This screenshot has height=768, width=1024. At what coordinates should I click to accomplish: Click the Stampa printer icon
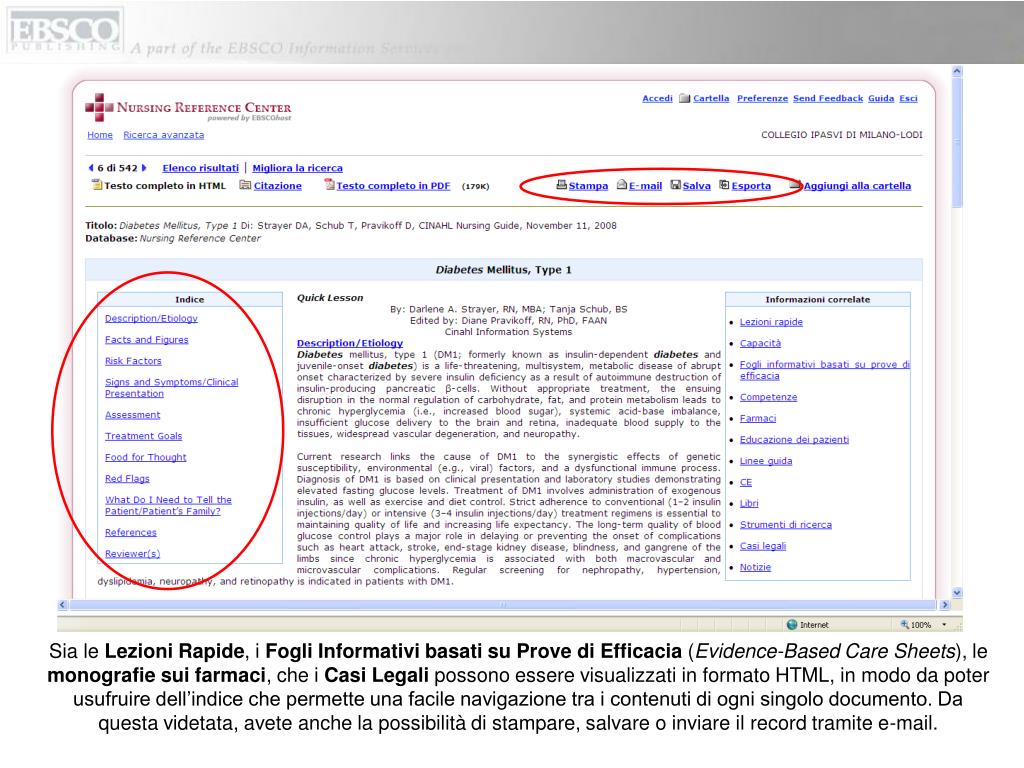coord(561,185)
